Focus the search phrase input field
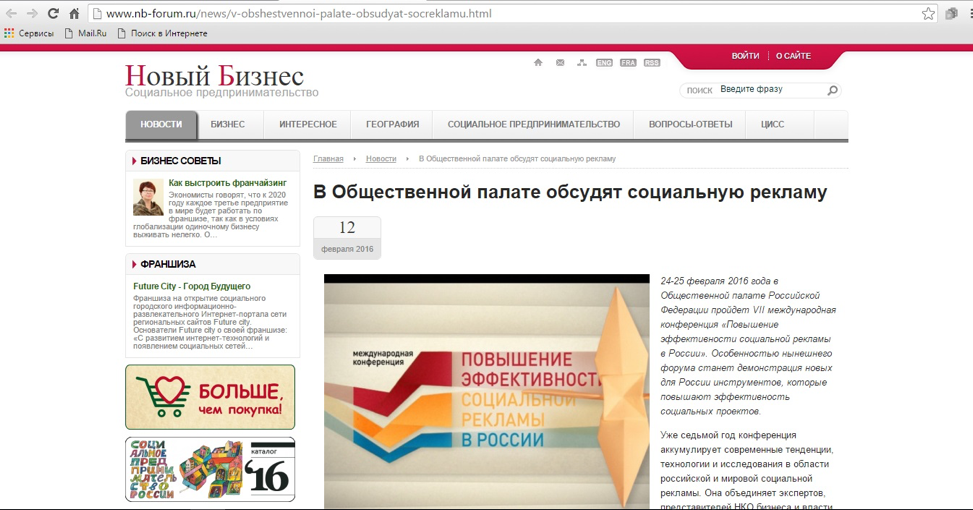 771,89
